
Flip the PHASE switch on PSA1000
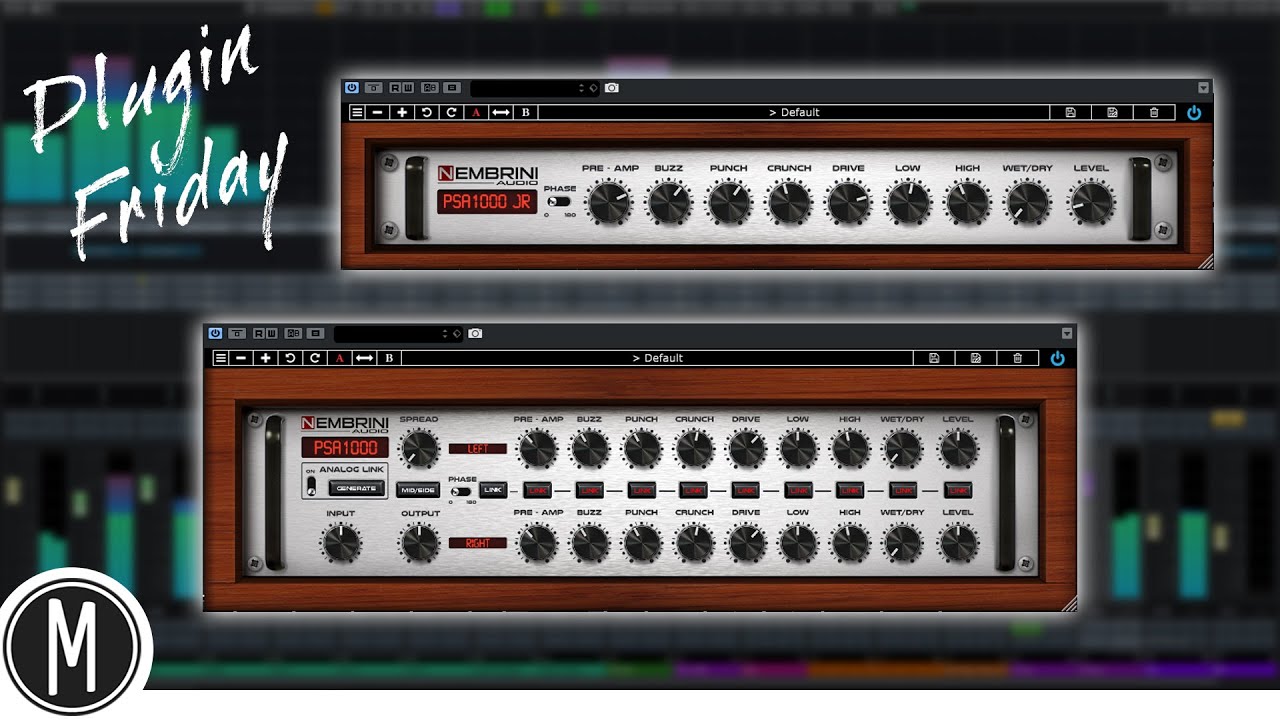pos(461,491)
